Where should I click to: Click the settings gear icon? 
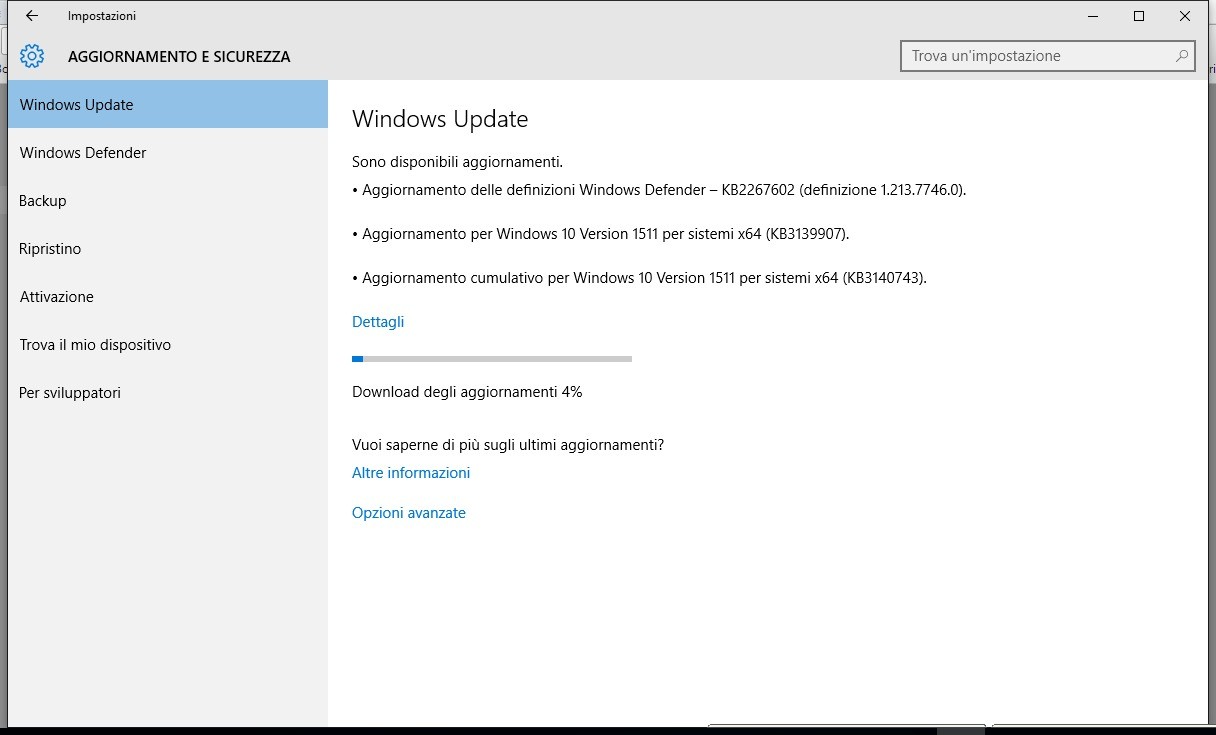32,56
